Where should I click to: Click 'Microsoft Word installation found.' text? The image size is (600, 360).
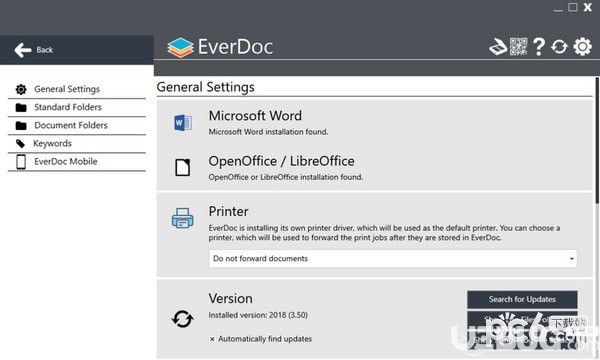coord(268,132)
